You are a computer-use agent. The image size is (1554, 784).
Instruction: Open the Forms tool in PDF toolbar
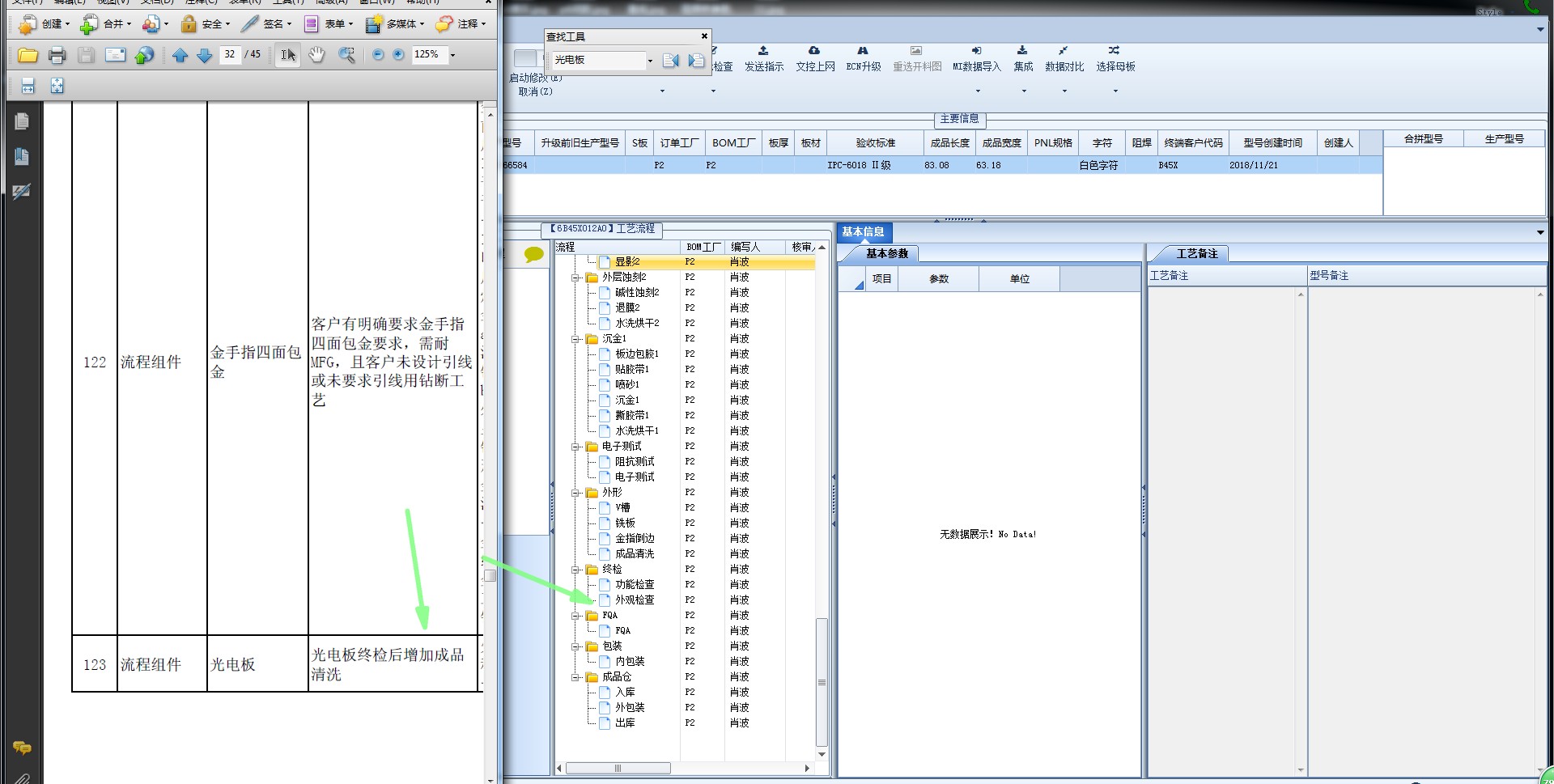329,24
